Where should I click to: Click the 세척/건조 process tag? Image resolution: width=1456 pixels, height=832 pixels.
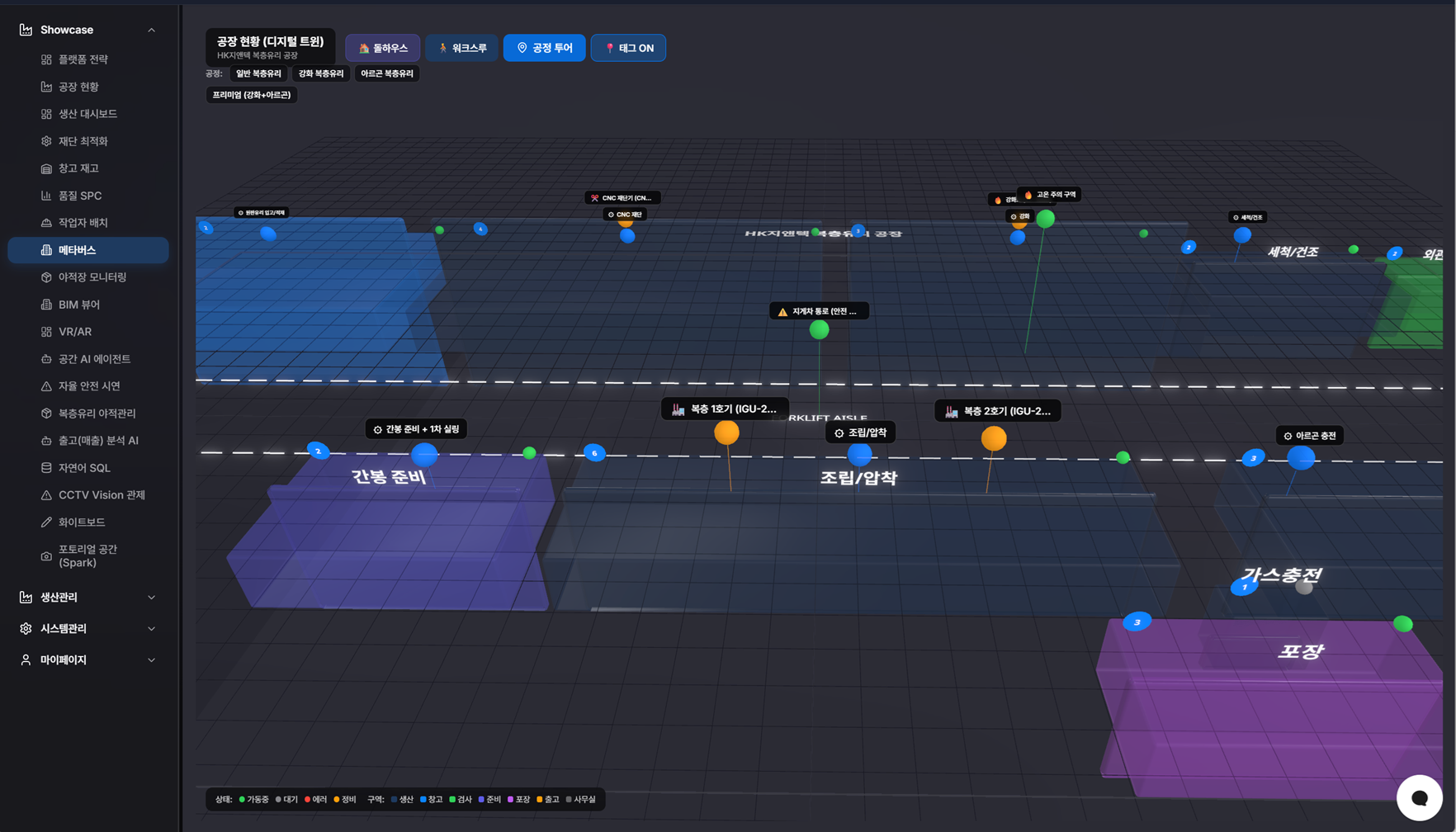coord(1247,217)
